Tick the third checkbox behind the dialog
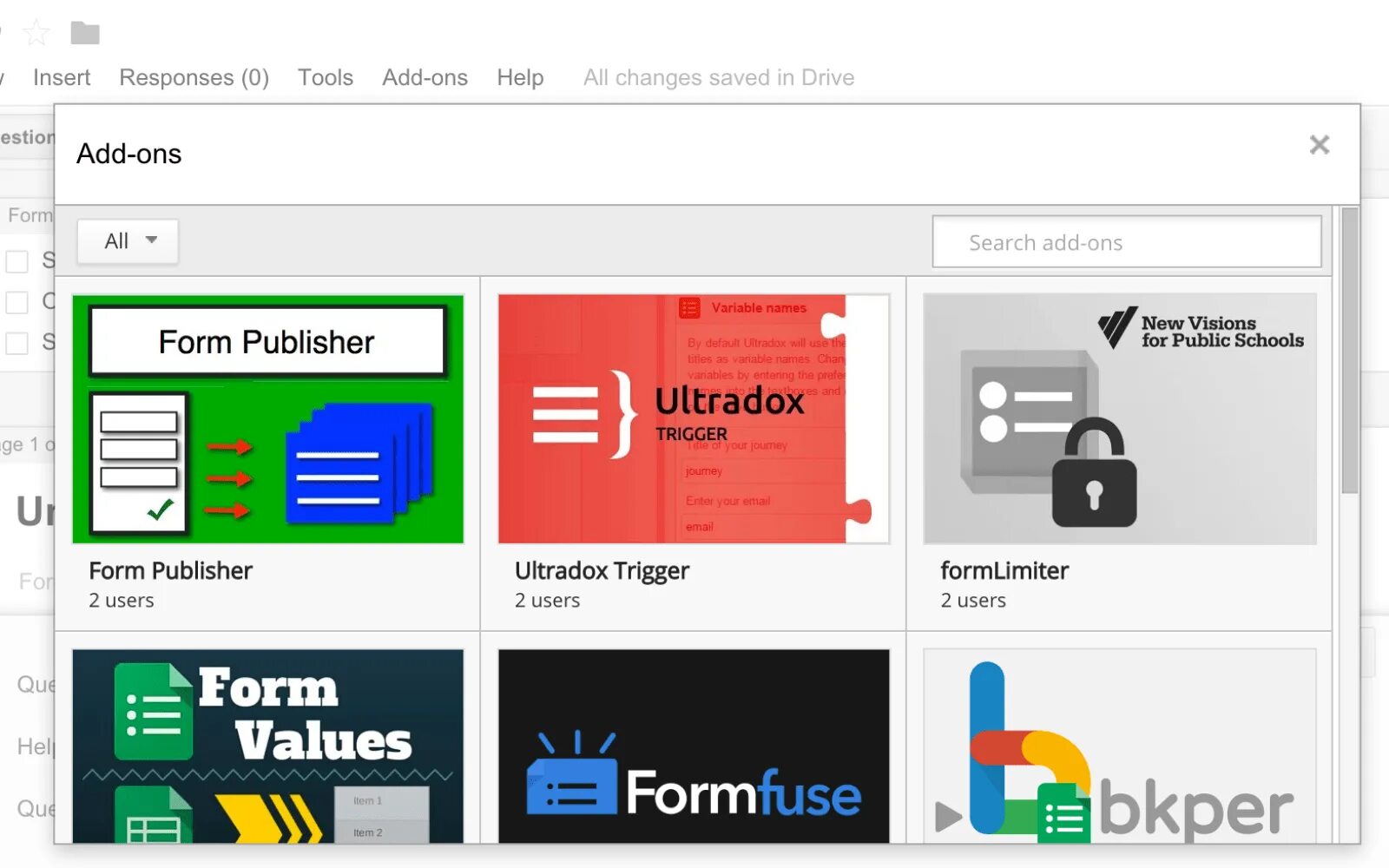 [x=17, y=343]
